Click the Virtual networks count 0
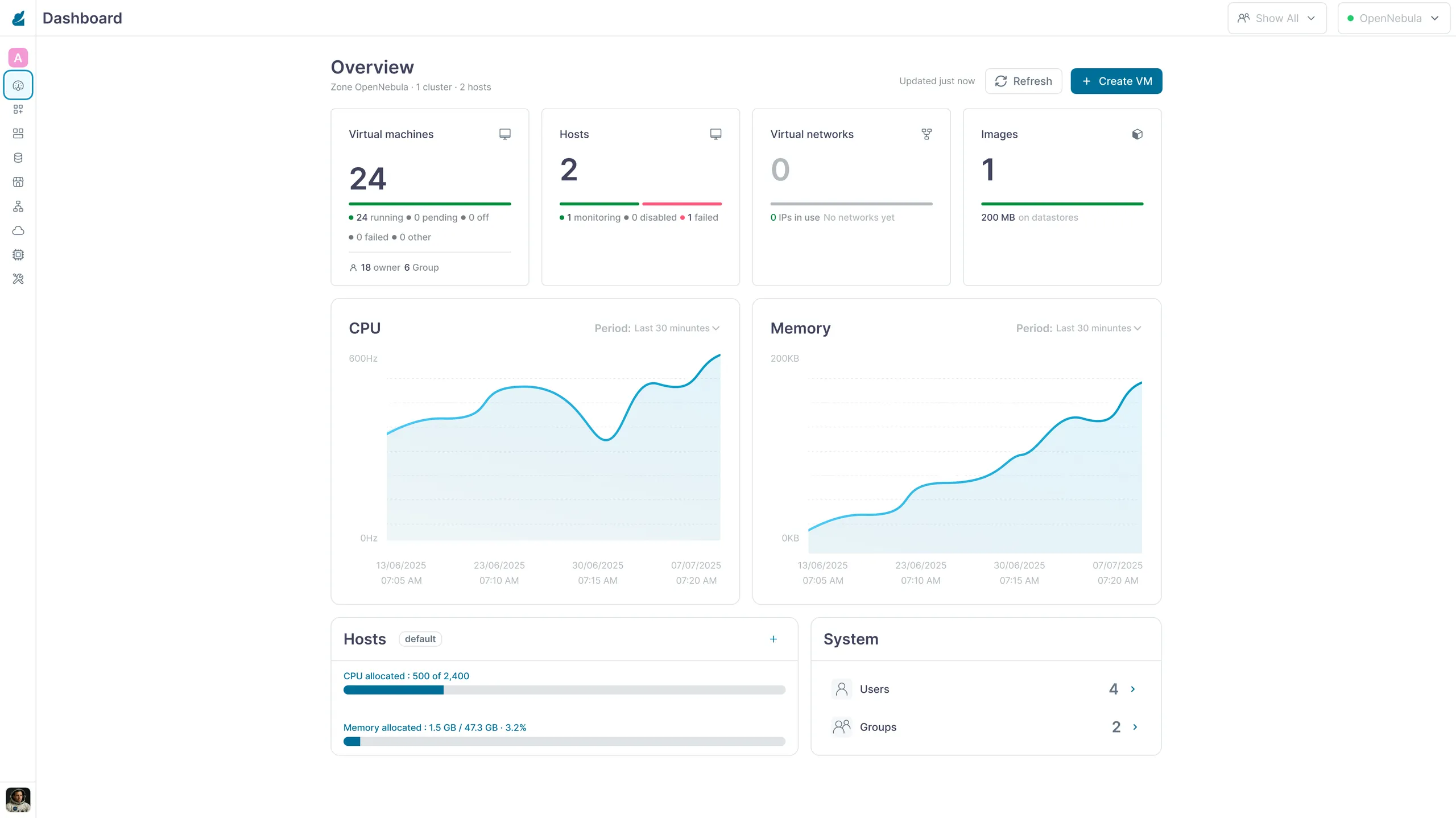The height and width of the screenshot is (818, 1456). [x=780, y=170]
